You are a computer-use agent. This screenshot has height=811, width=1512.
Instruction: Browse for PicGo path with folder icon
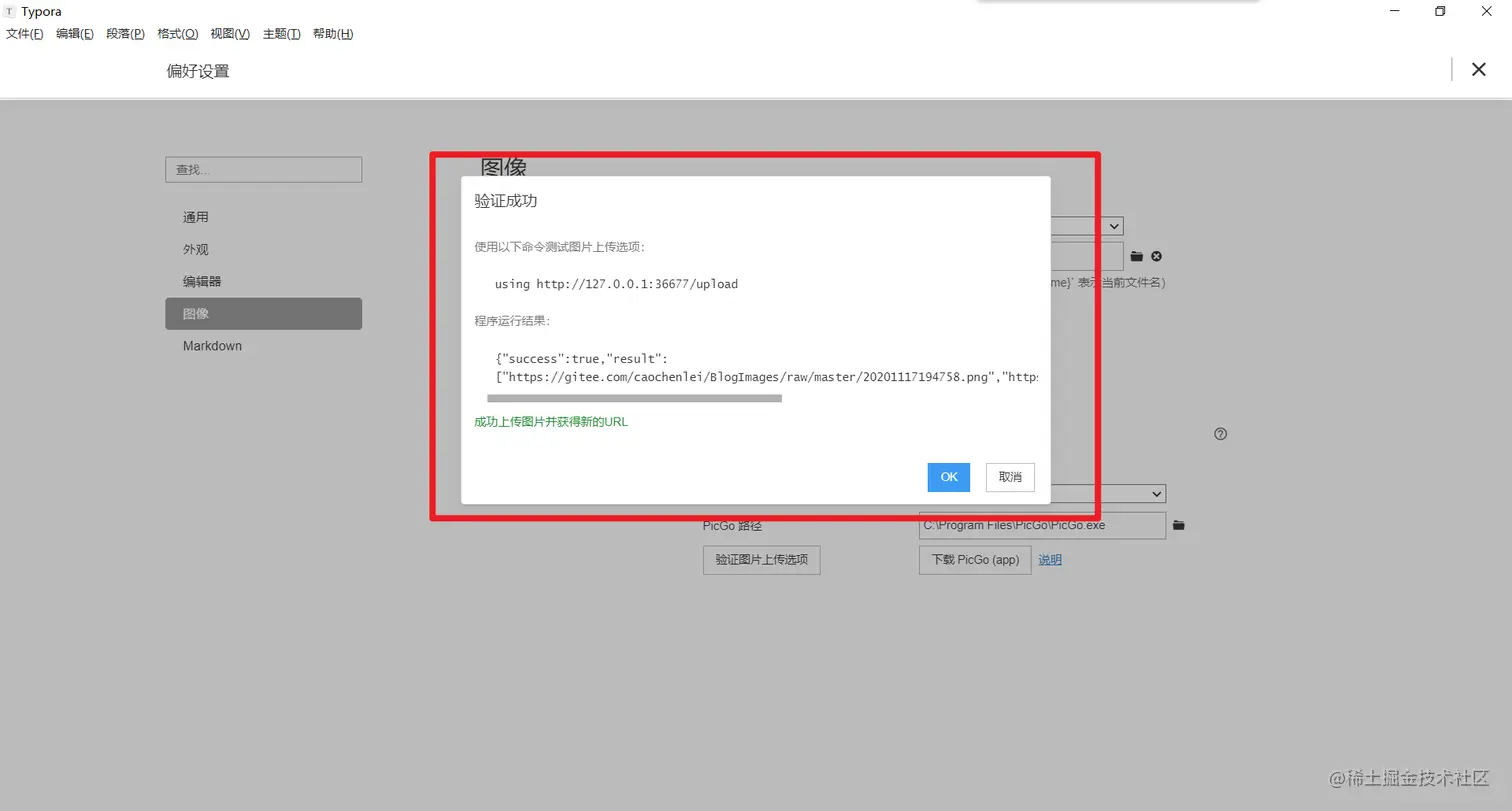[1179, 525]
